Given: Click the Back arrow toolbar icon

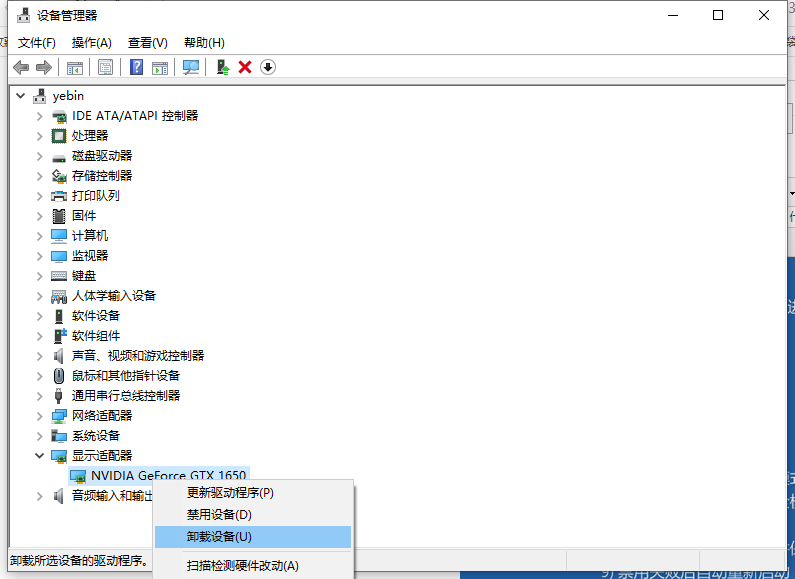Looking at the screenshot, I should [x=21, y=67].
